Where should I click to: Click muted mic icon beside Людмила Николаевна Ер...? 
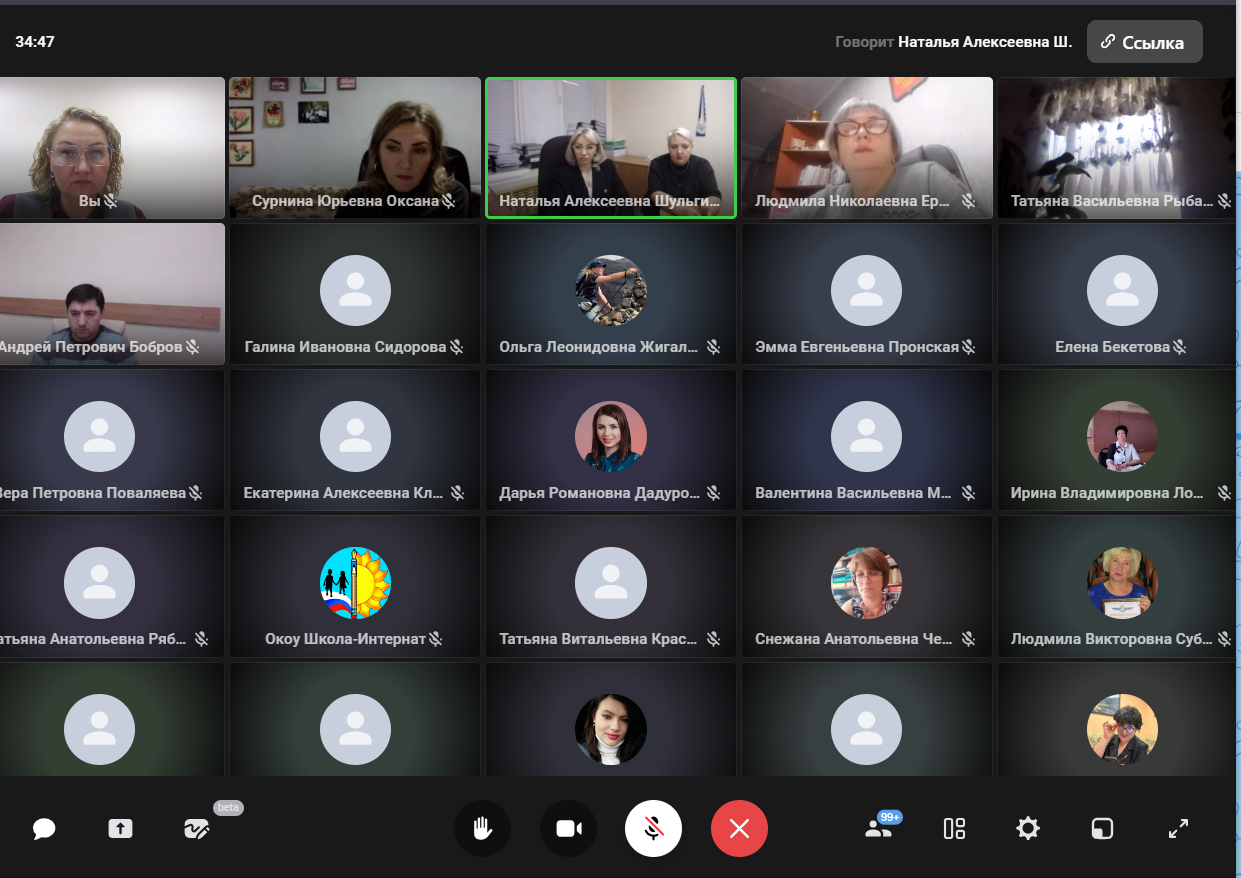pos(968,201)
